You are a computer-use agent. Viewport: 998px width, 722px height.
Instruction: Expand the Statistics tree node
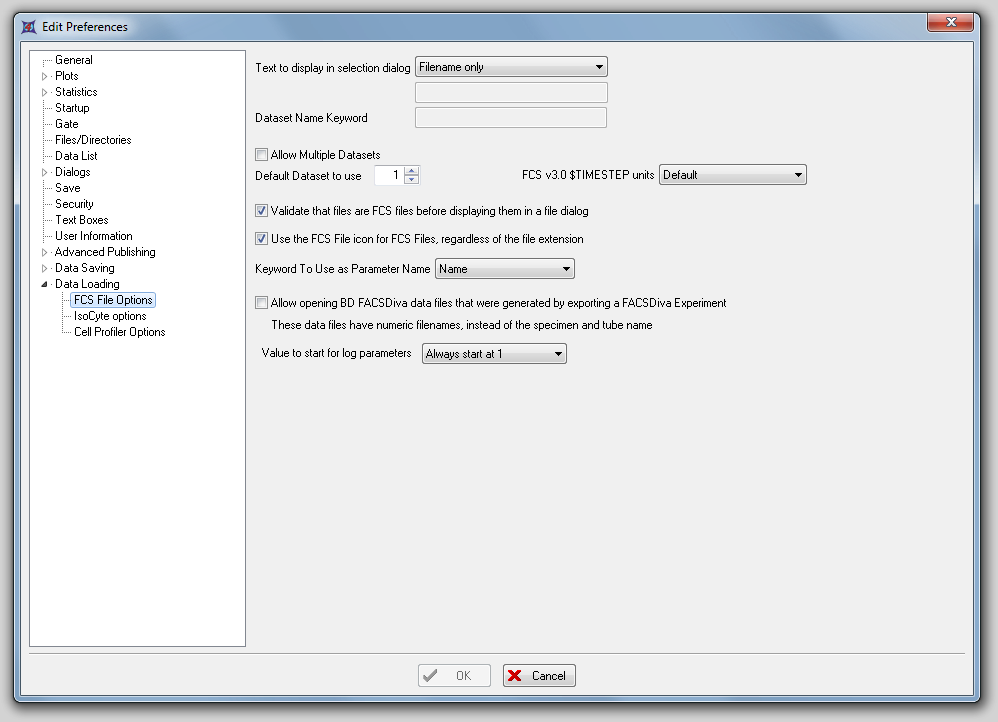[x=44, y=92]
